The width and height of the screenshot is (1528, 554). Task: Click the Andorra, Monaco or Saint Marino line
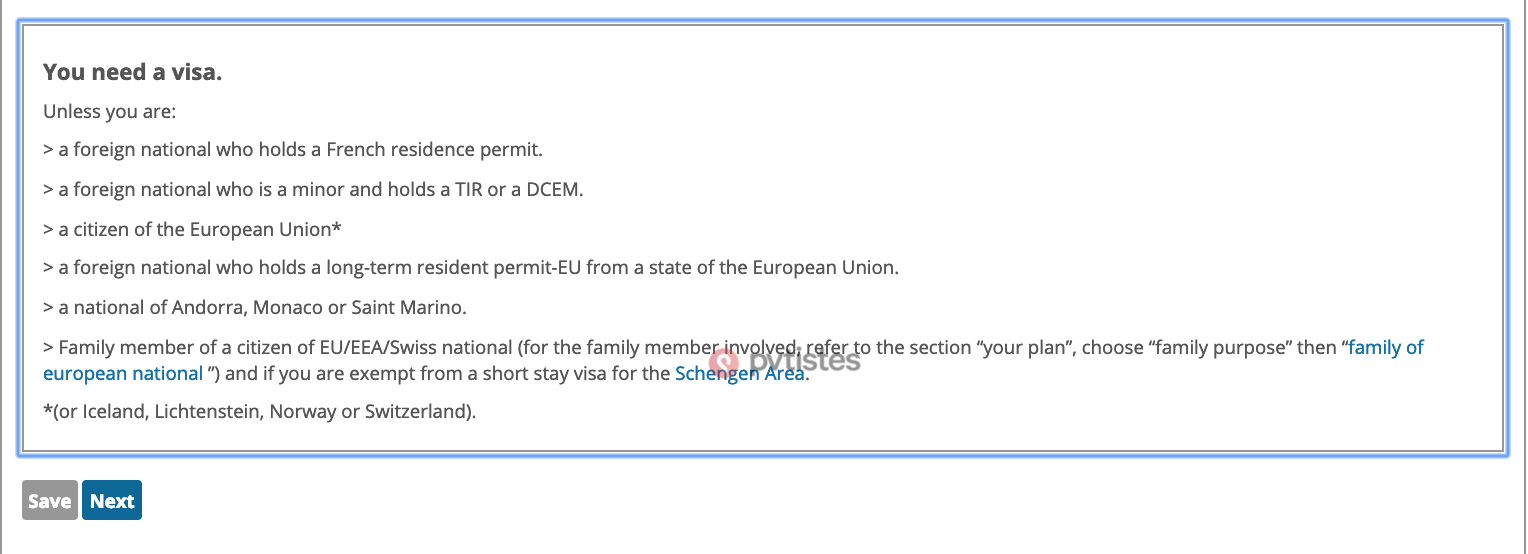[x=255, y=307]
